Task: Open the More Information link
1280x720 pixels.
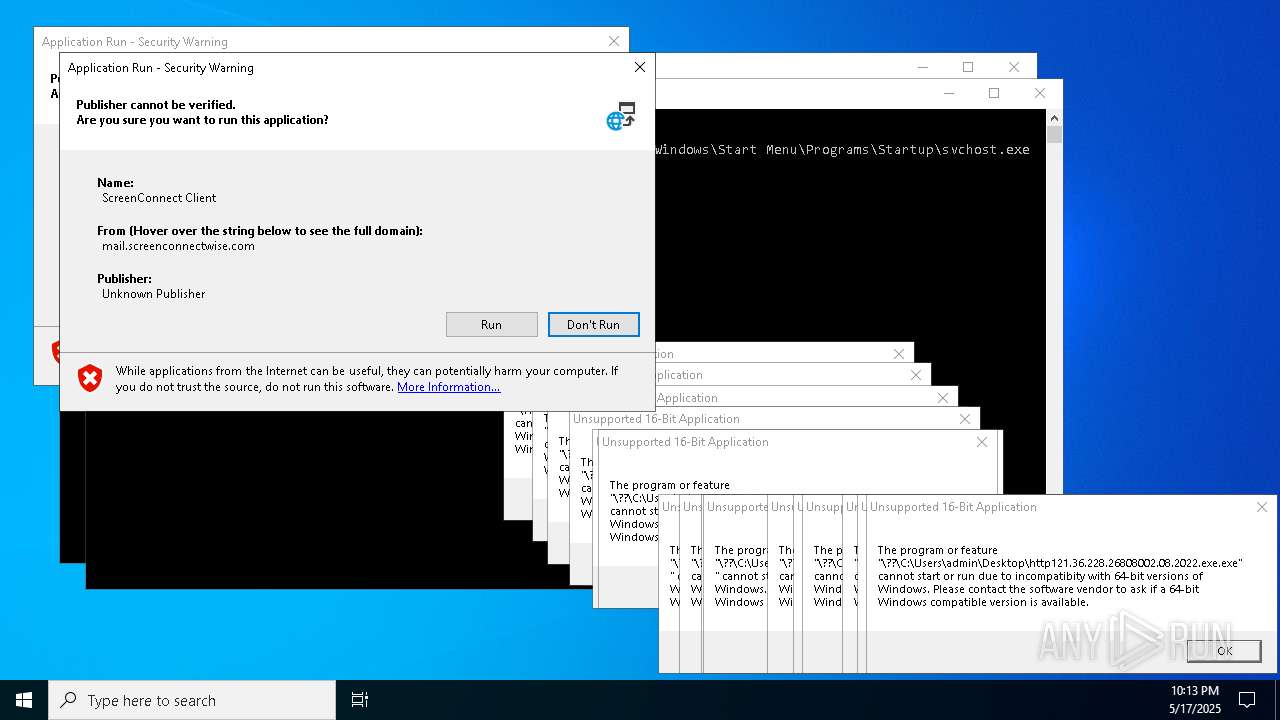Action: pos(448,387)
